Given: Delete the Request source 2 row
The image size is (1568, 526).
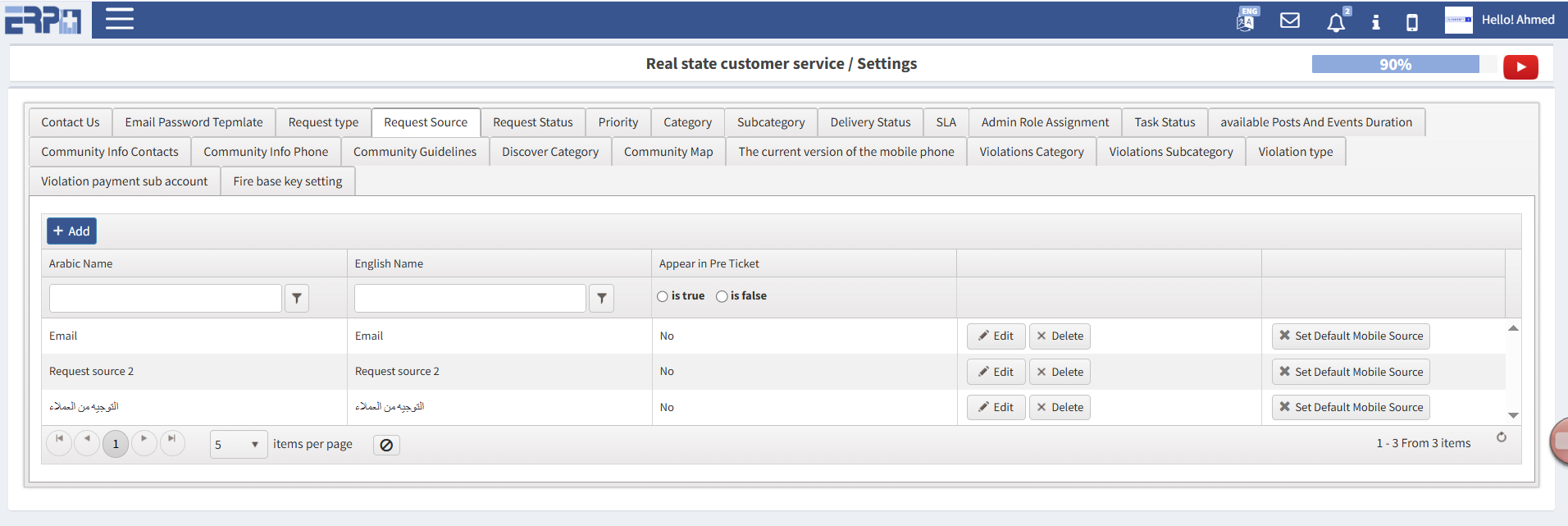Looking at the screenshot, I should [1059, 372].
